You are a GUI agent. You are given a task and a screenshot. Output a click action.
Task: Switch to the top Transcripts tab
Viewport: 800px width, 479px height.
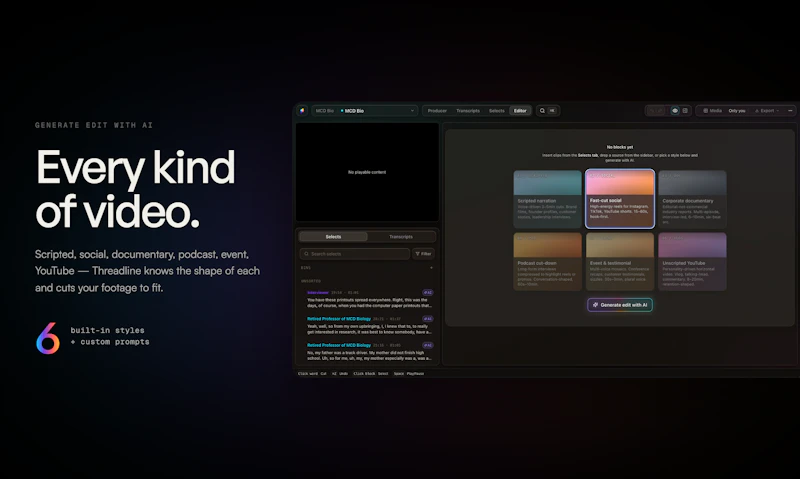468,111
